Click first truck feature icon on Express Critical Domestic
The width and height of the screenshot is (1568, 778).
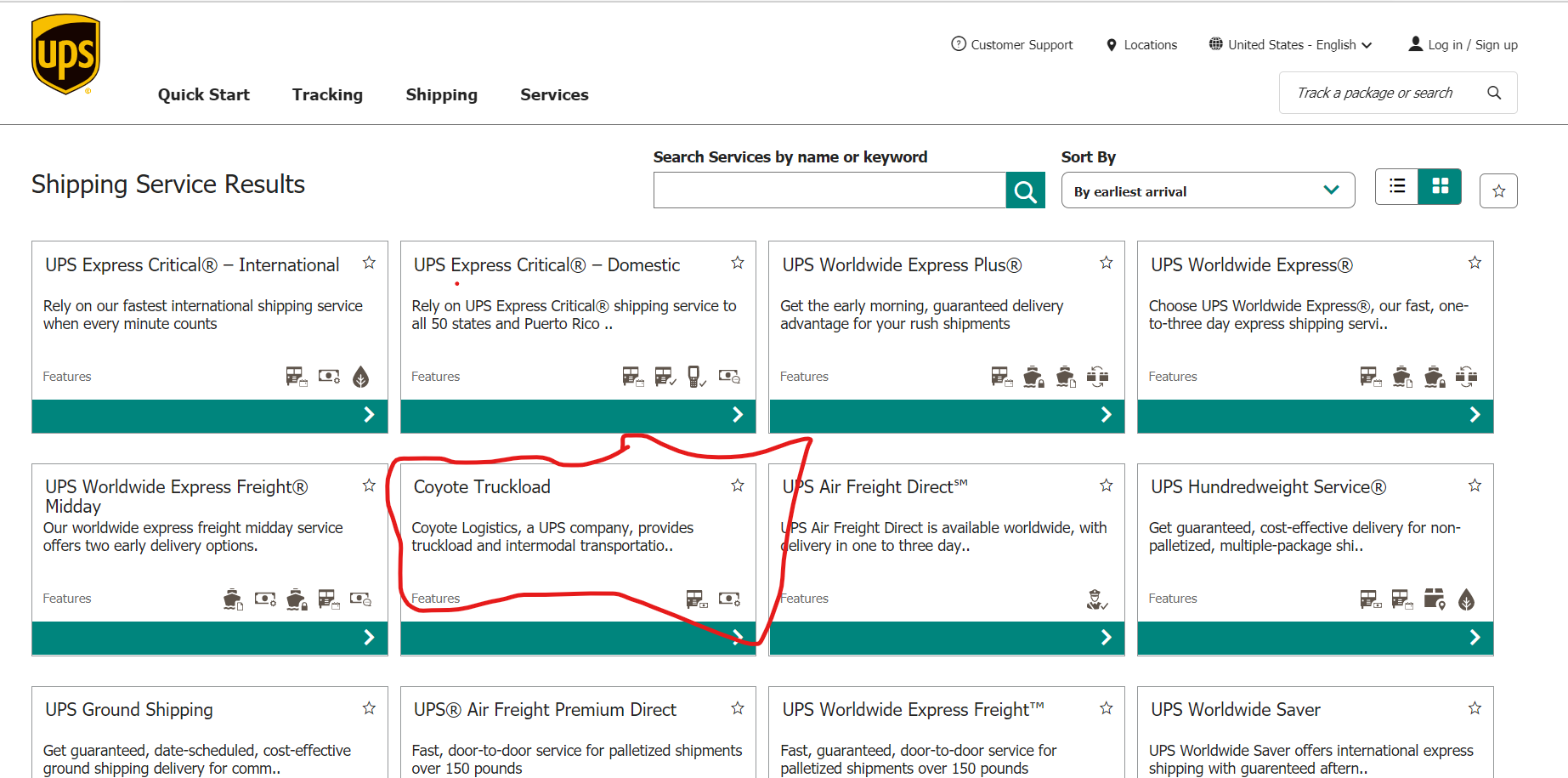point(633,377)
